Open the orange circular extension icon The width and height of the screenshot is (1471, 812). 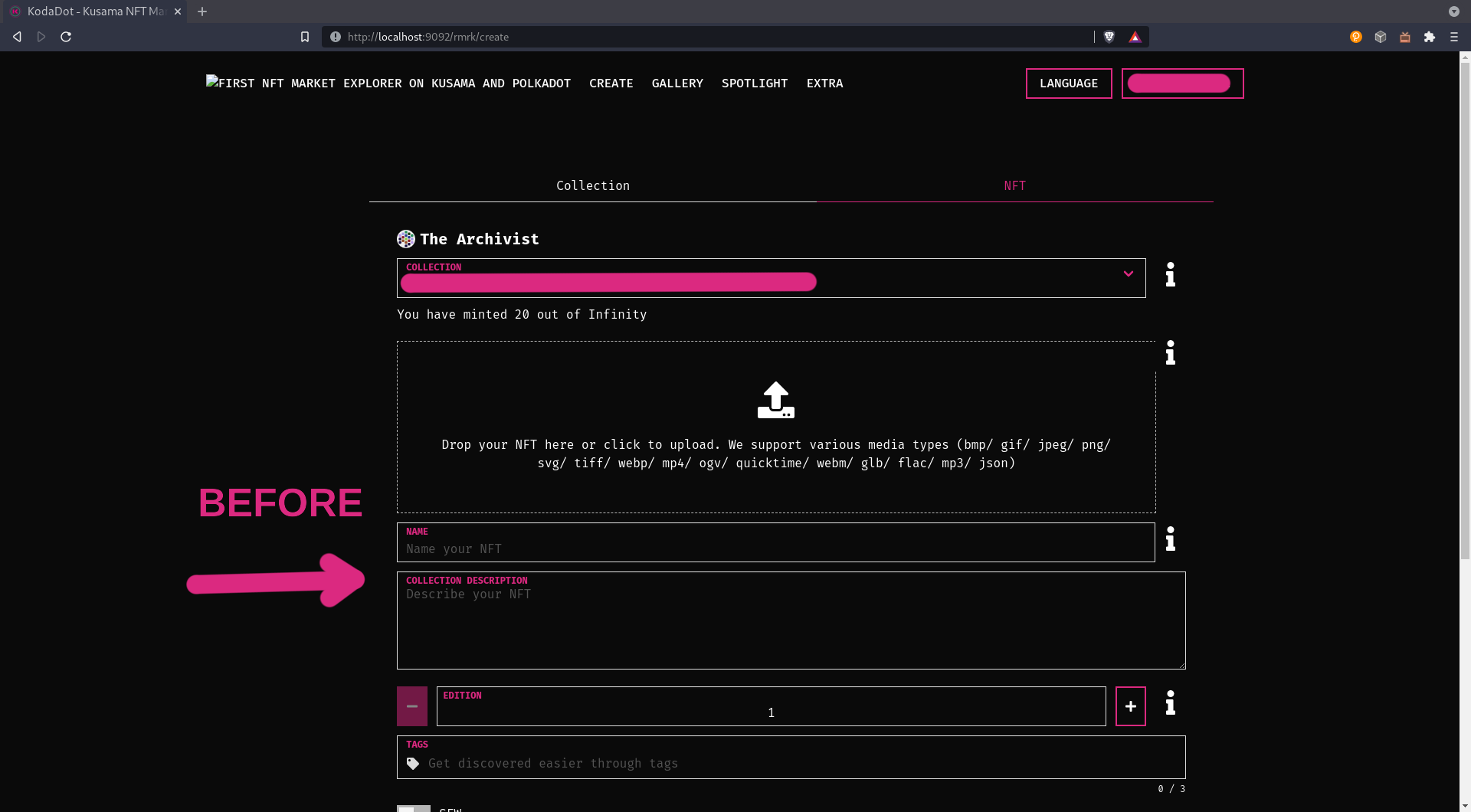(1356, 37)
